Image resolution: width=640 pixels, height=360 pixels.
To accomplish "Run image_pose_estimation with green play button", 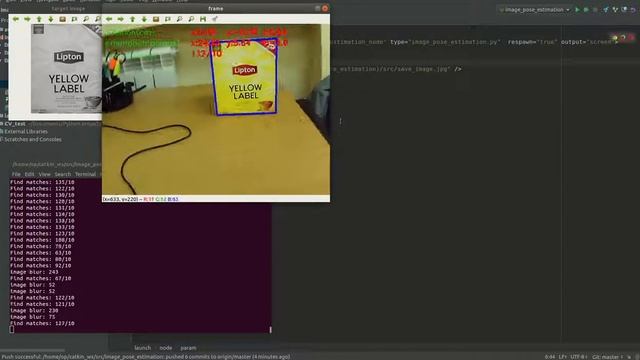I will (577, 9).
